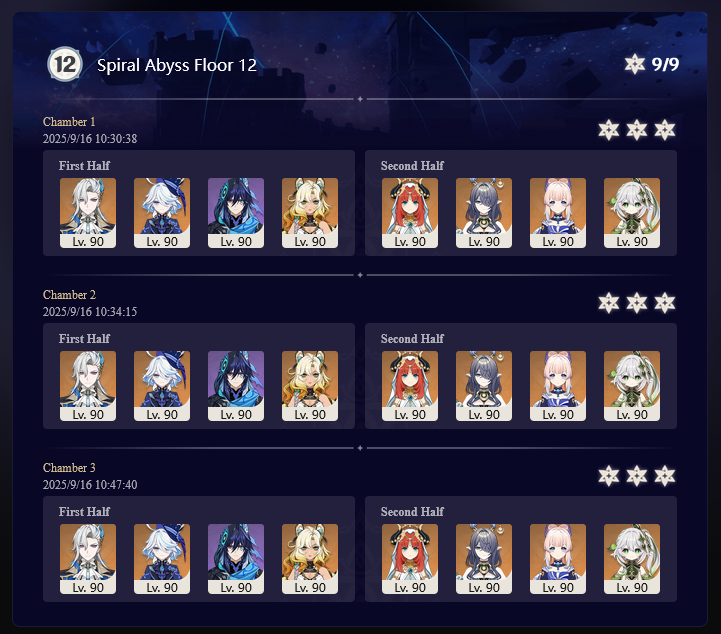
Task: Select white-haired character in Chamber 3 First Half
Action: [88, 559]
